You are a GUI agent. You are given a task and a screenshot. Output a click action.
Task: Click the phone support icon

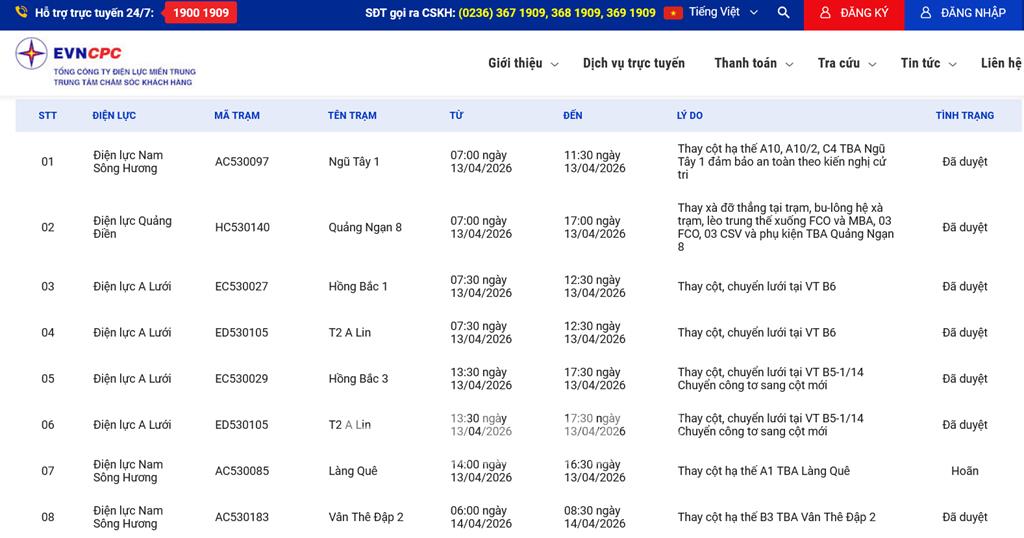21,13
